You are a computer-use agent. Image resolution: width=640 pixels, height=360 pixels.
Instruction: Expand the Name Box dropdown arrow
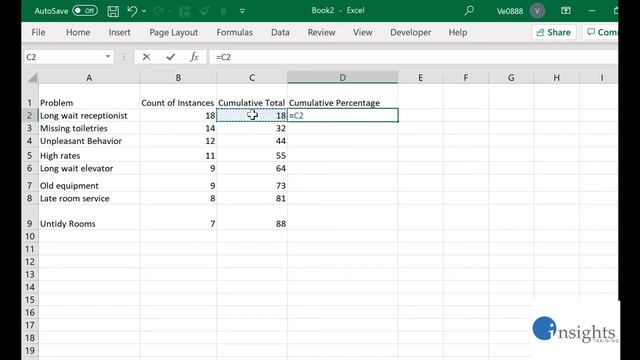click(x=108, y=57)
